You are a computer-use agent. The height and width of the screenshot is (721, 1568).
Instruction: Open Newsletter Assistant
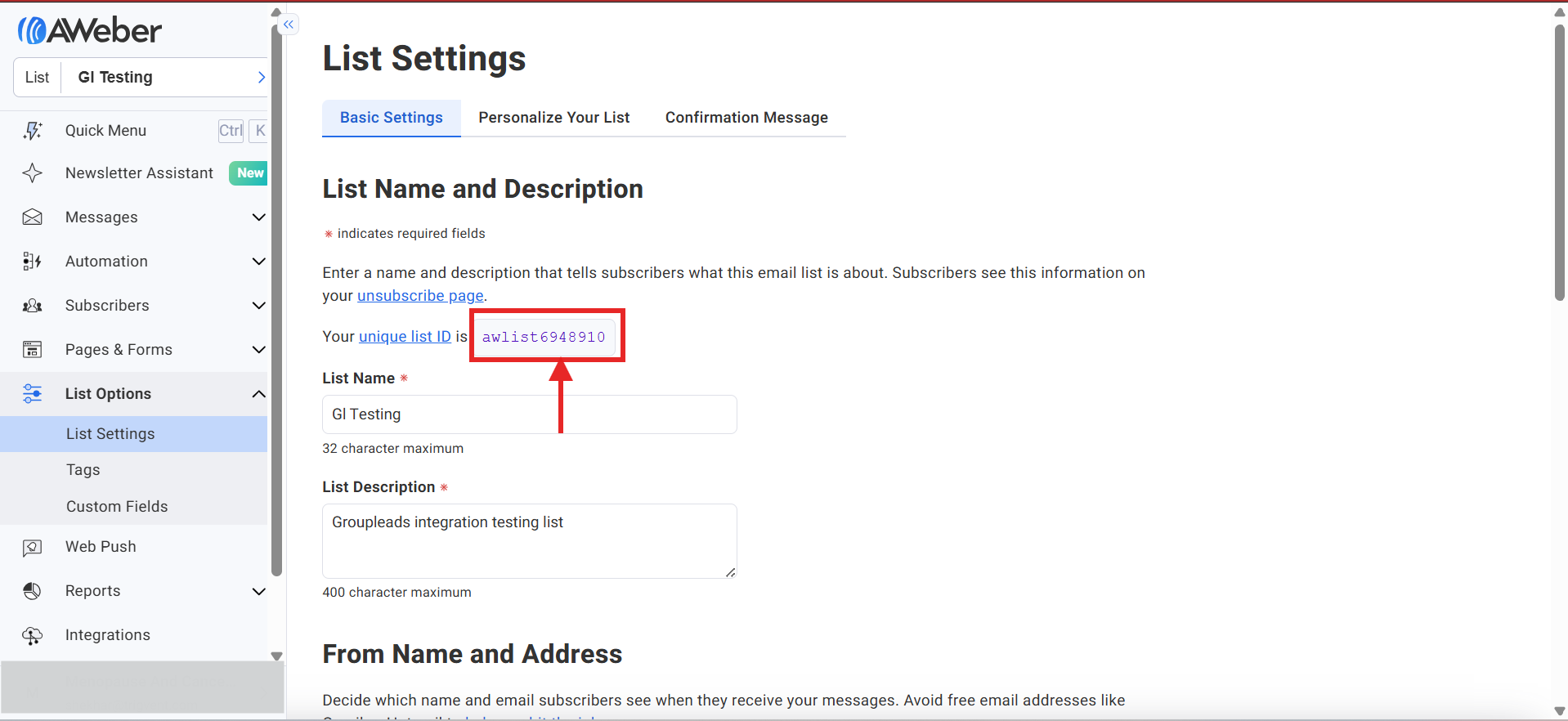tap(139, 173)
